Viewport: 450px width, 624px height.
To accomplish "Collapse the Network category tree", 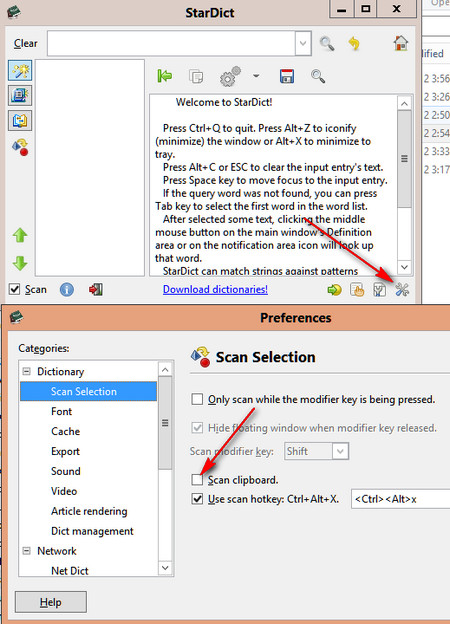I will coord(27,551).
